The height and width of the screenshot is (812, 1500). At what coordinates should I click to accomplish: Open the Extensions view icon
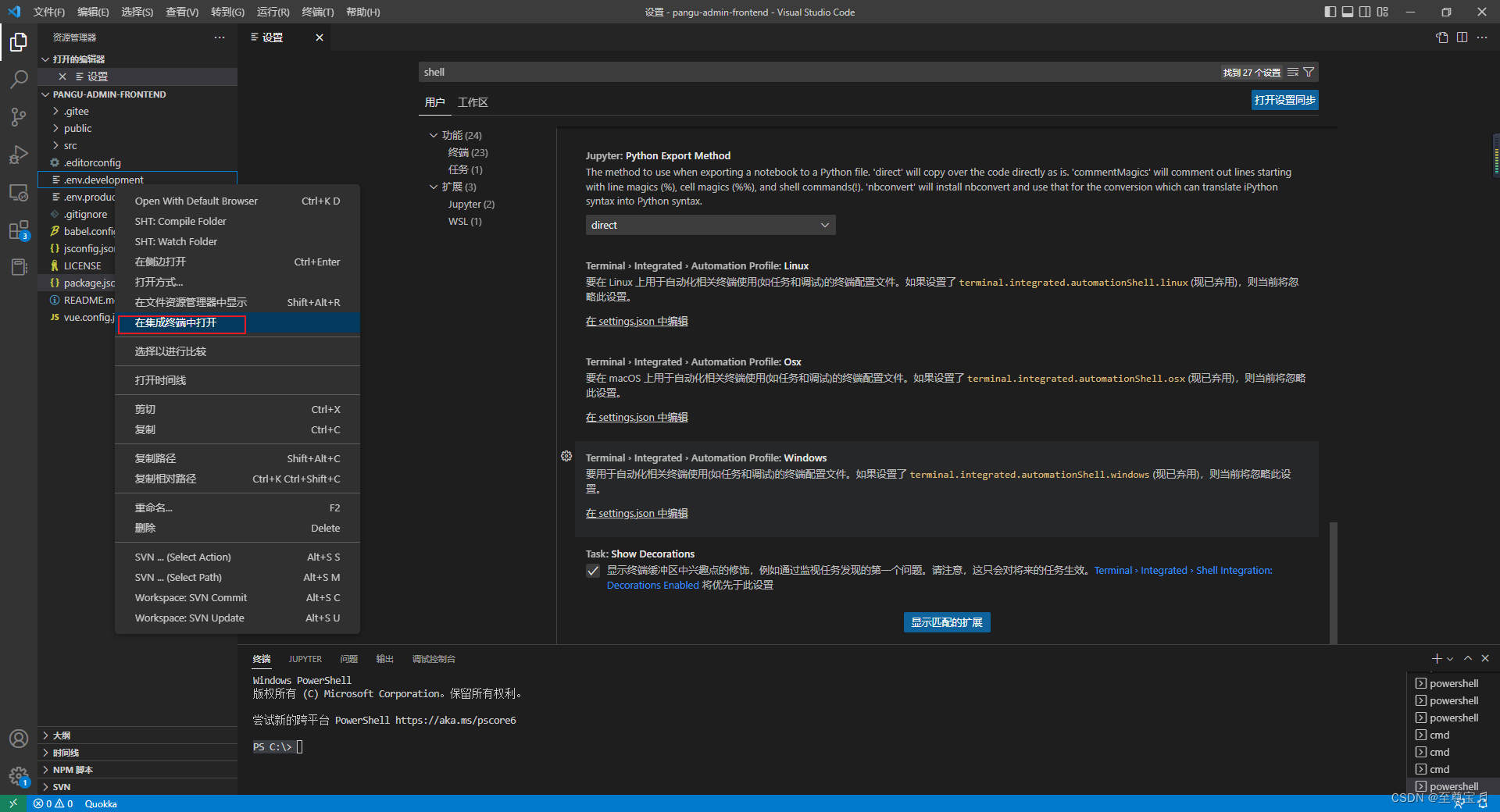click(x=19, y=230)
